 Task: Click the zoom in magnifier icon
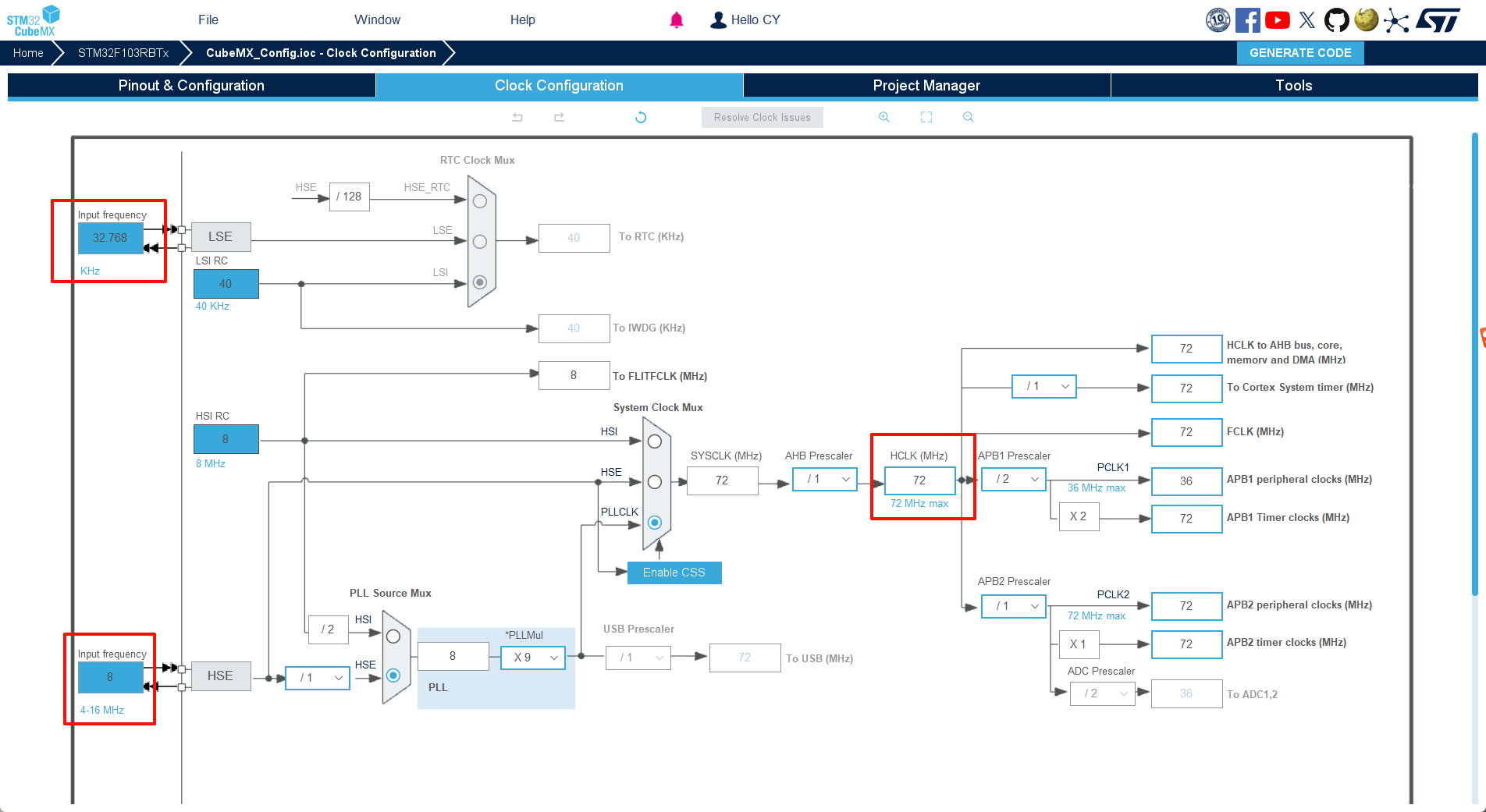pyautogui.click(x=884, y=117)
